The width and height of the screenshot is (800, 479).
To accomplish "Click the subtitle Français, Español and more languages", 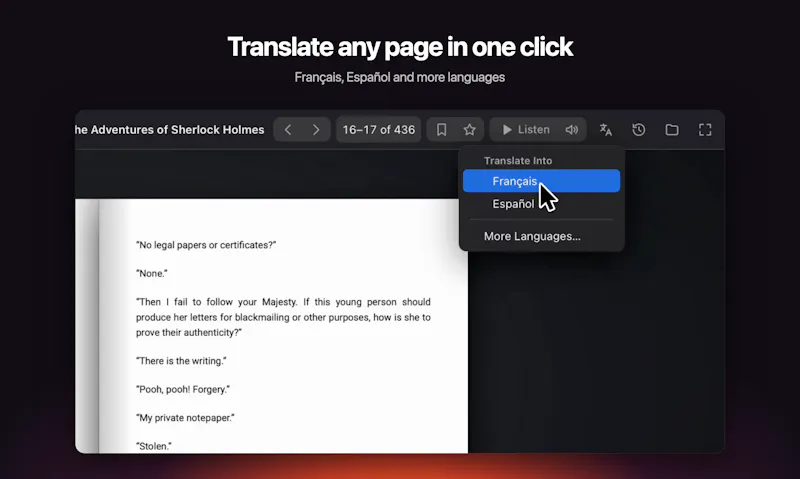I will (x=399, y=77).
